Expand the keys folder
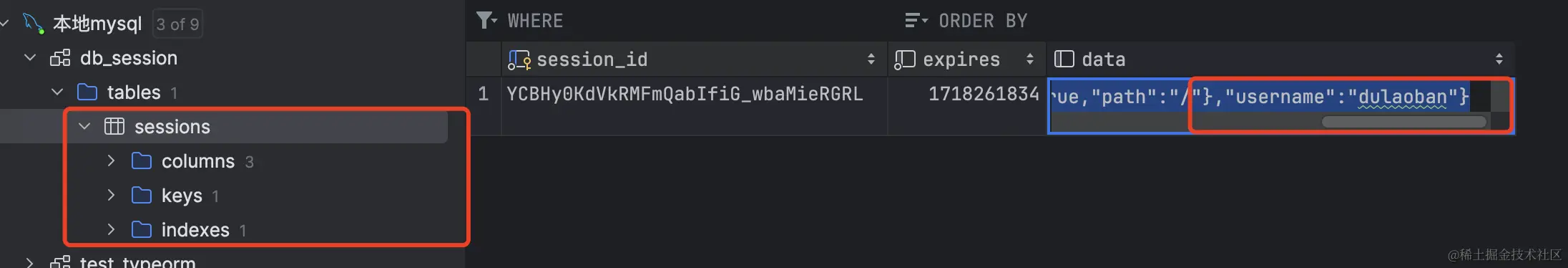Screen dimensions: 1568x268 tap(111, 195)
